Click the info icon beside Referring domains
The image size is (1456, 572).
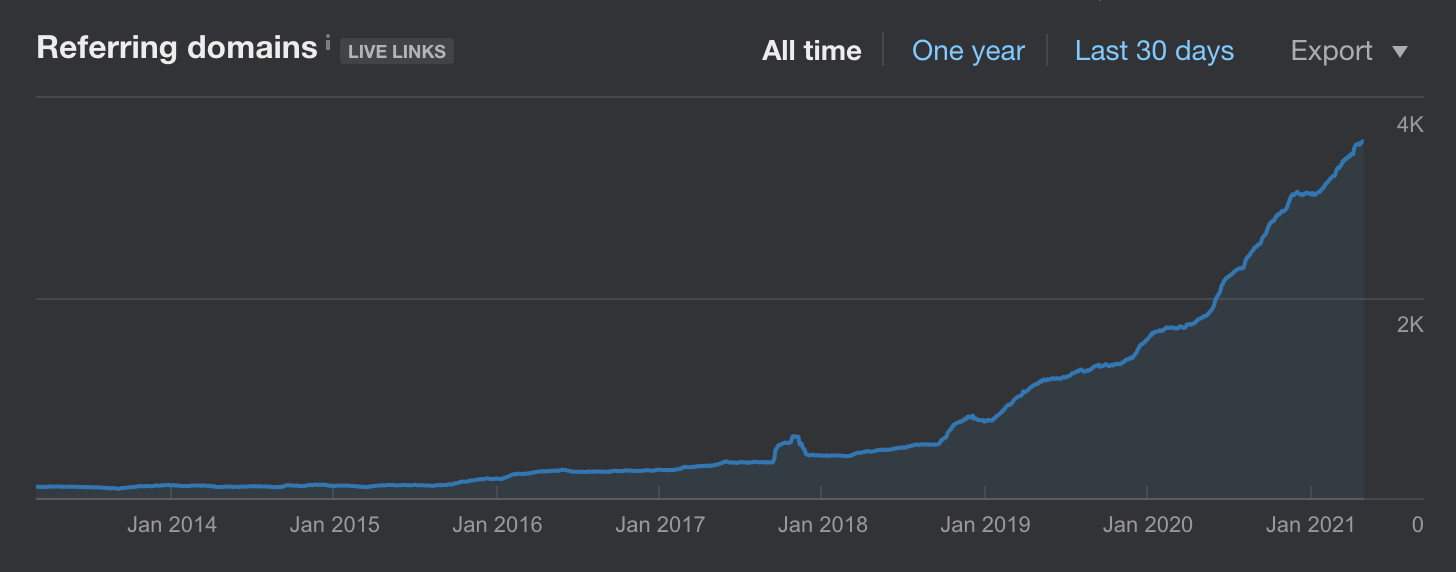pos(328,43)
